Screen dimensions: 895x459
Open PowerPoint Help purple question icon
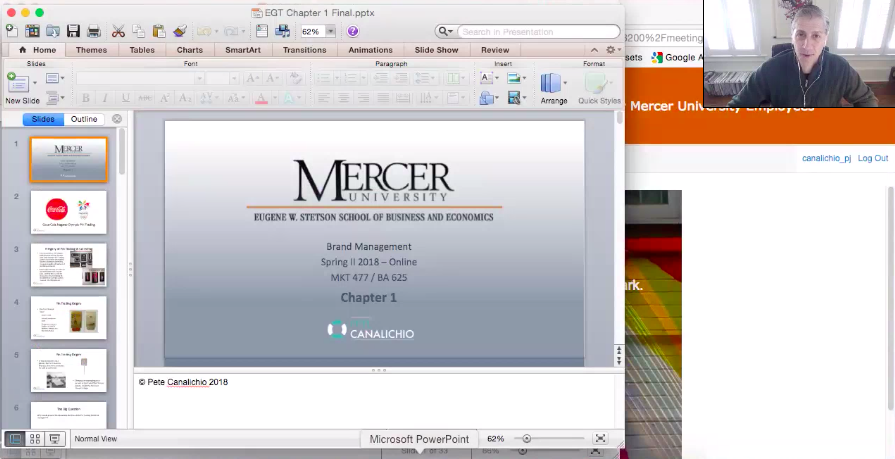pyautogui.click(x=353, y=31)
